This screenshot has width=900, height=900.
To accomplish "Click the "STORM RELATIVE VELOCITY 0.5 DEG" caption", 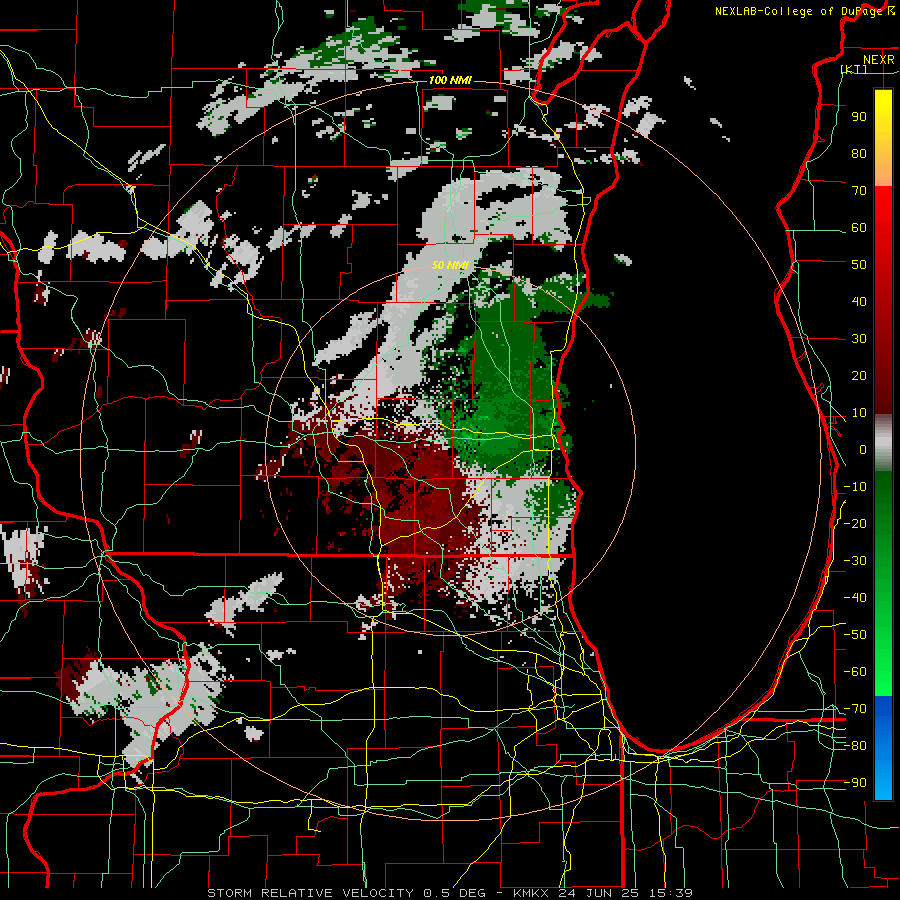I will pos(346,893).
